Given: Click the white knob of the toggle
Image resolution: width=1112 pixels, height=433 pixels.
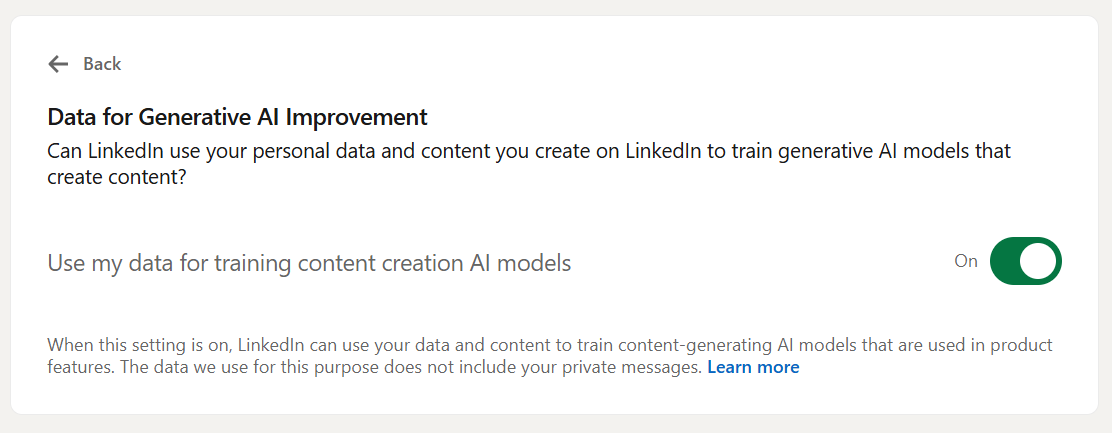Looking at the screenshot, I should pos(1041,261).
